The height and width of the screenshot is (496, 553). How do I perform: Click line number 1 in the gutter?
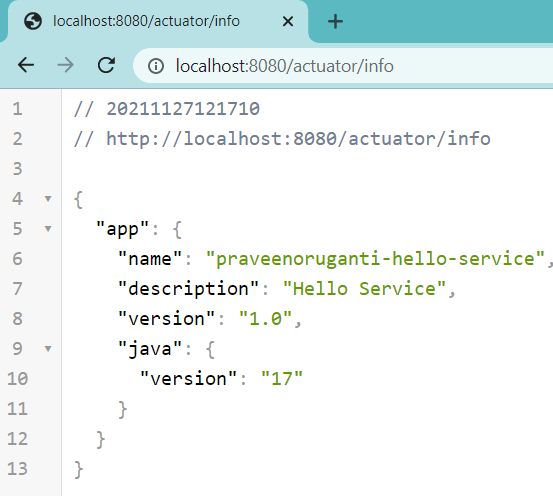pos(17,109)
